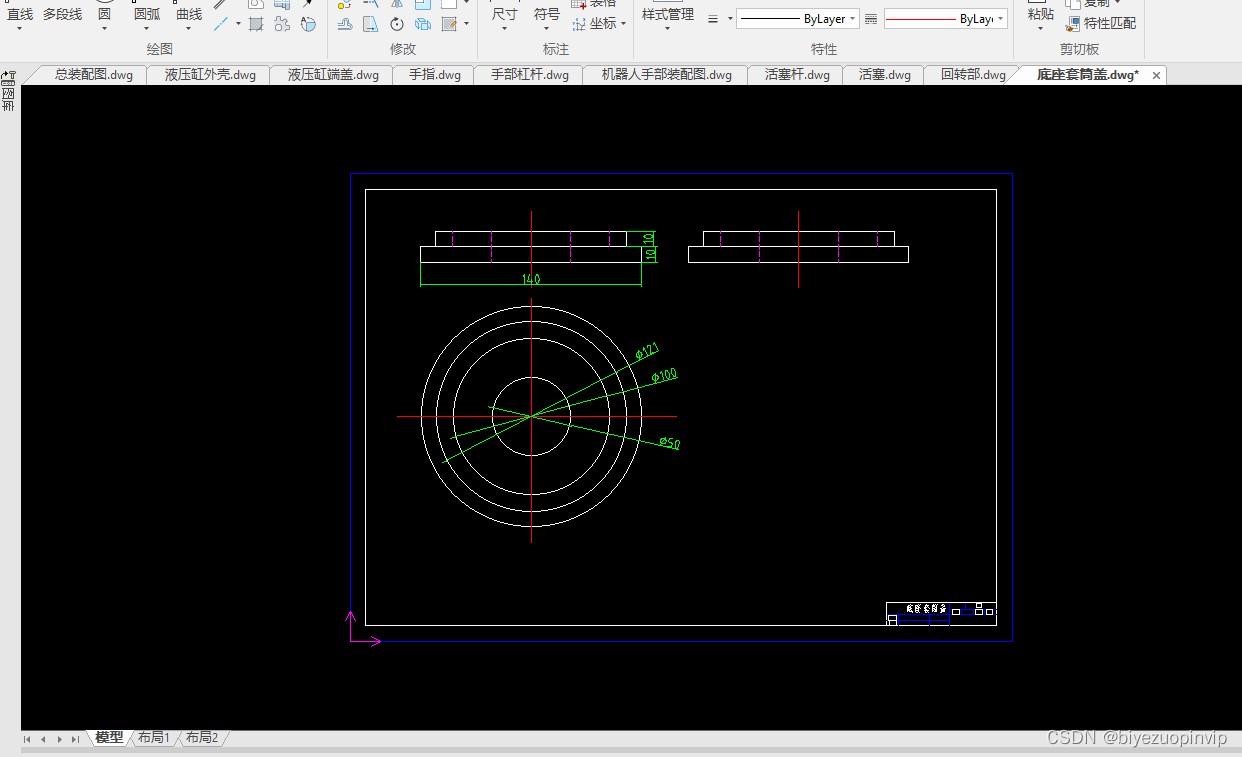1242x757 pixels.
Task: Click the lineweight lines icon
Action: click(713, 19)
